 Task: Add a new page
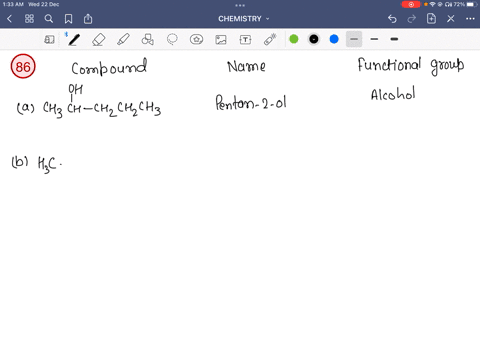(431, 19)
